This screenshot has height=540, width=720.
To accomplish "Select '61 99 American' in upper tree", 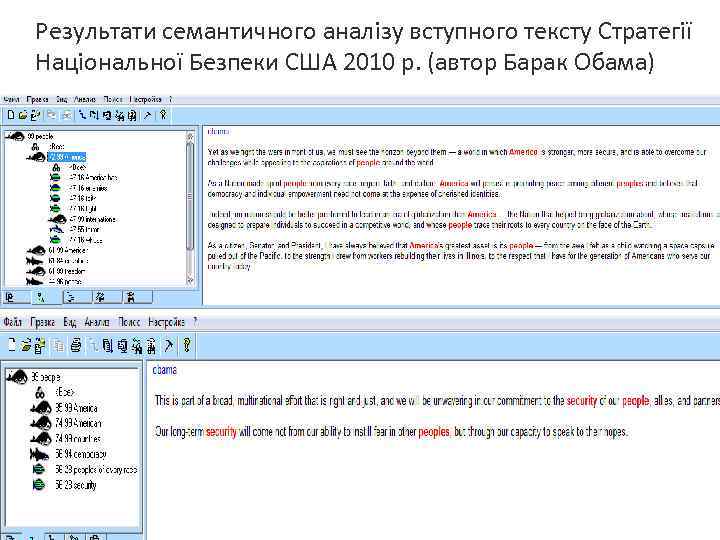I will coord(68,250).
